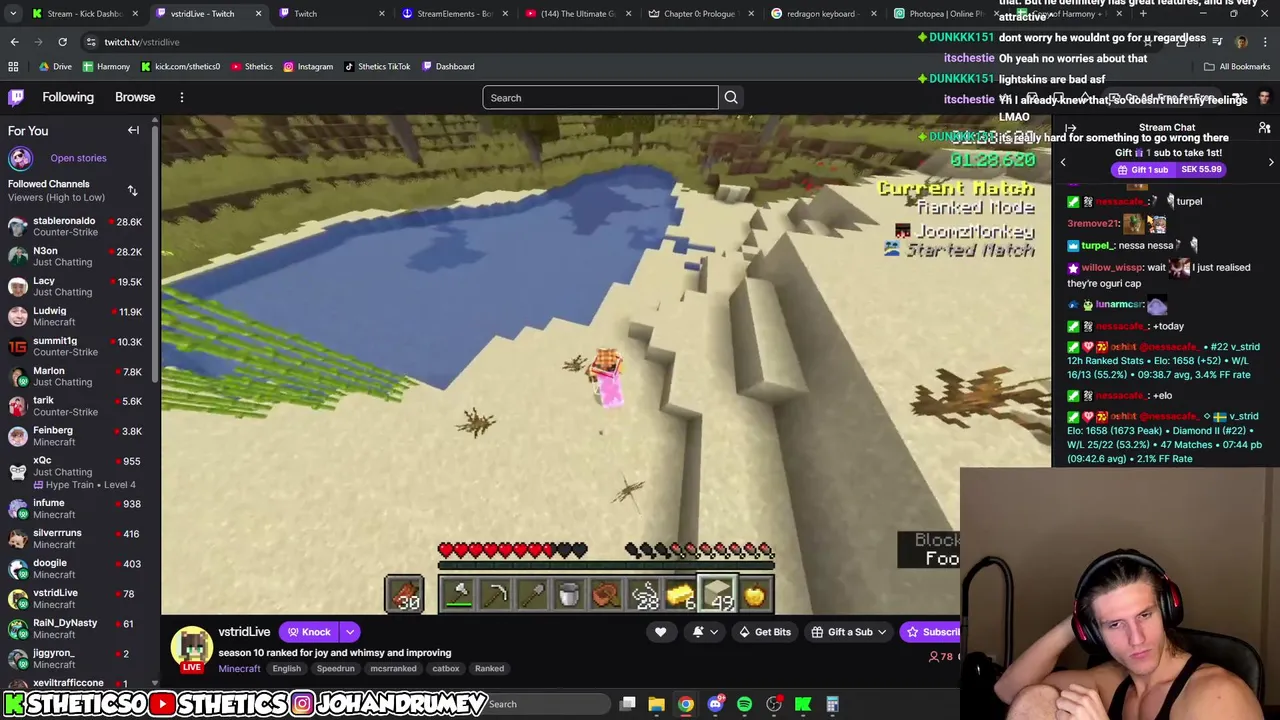Viewport: 1280px width, 720px height.
Task: Click the Subscribe button
Action: click(x=932, y=632)
